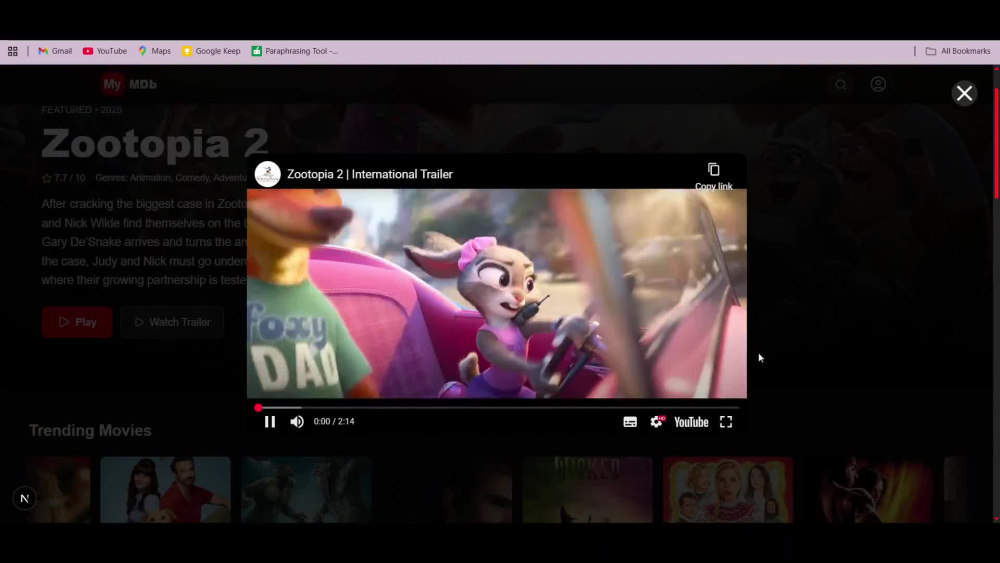Open the Apps grid in bookmarks bar
The width and height of the screenshot is (1000, 563).
tap(13, 51)
